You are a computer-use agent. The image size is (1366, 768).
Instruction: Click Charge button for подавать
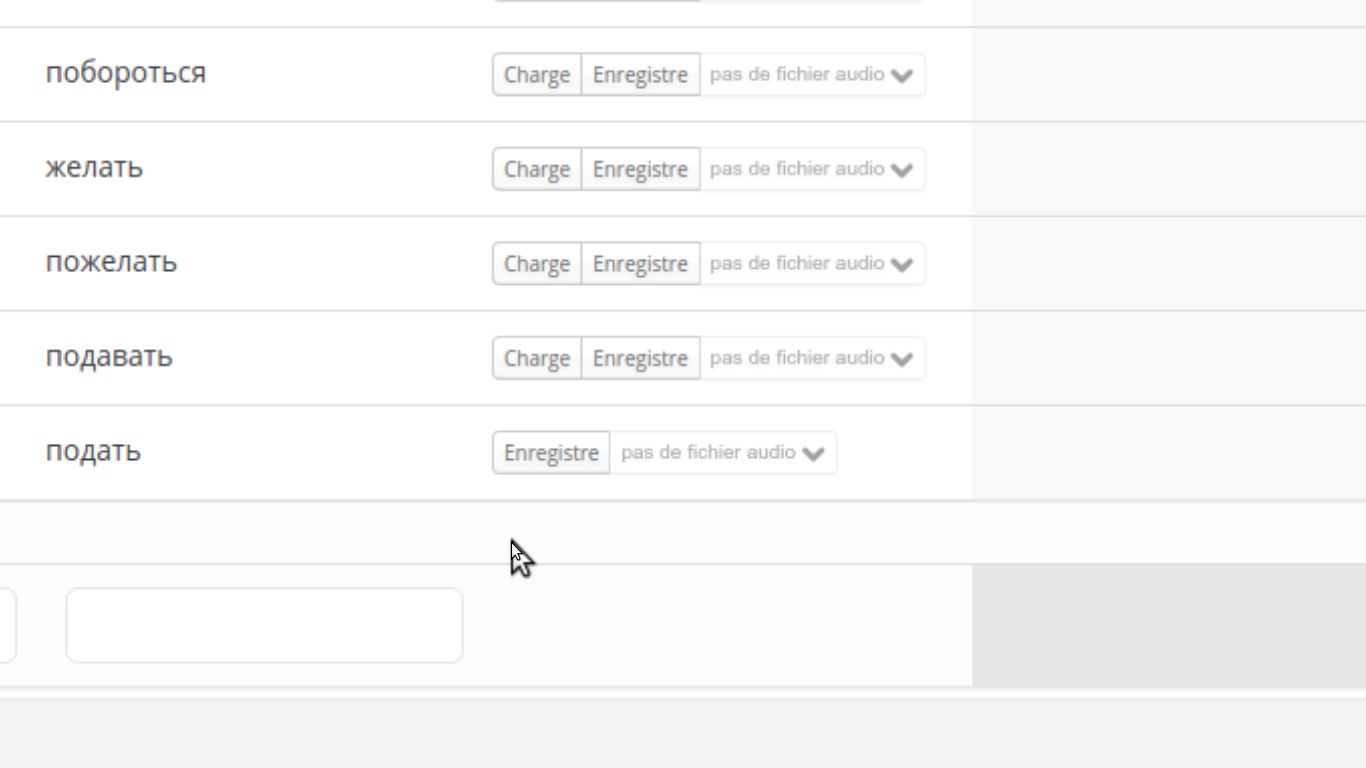(537, 358)
